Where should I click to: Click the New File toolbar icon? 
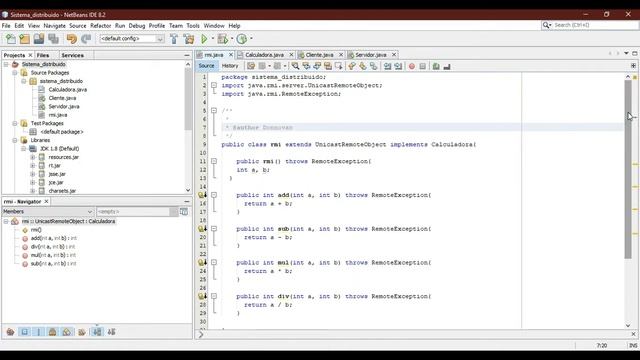(x=11, y=39)
